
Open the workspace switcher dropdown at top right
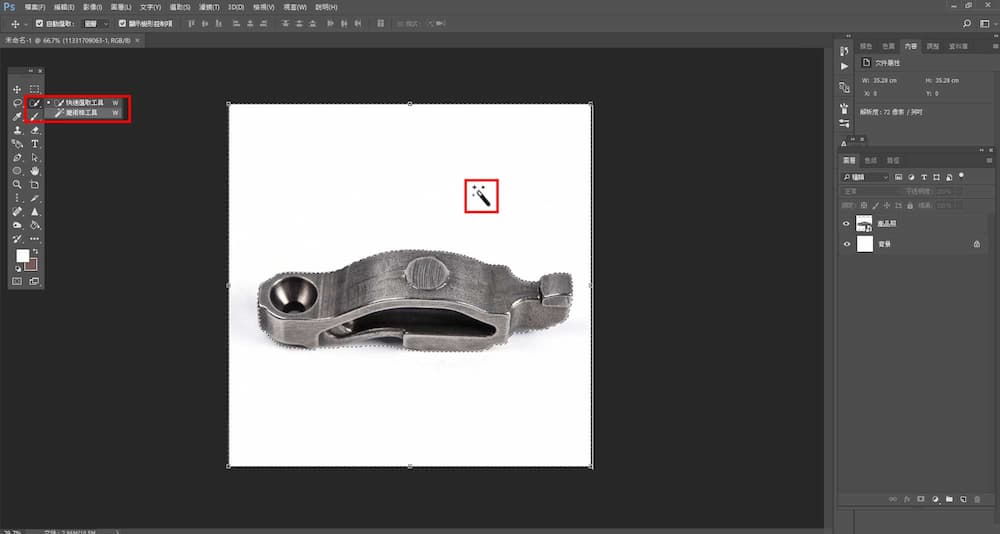click(x=985, y=24)
